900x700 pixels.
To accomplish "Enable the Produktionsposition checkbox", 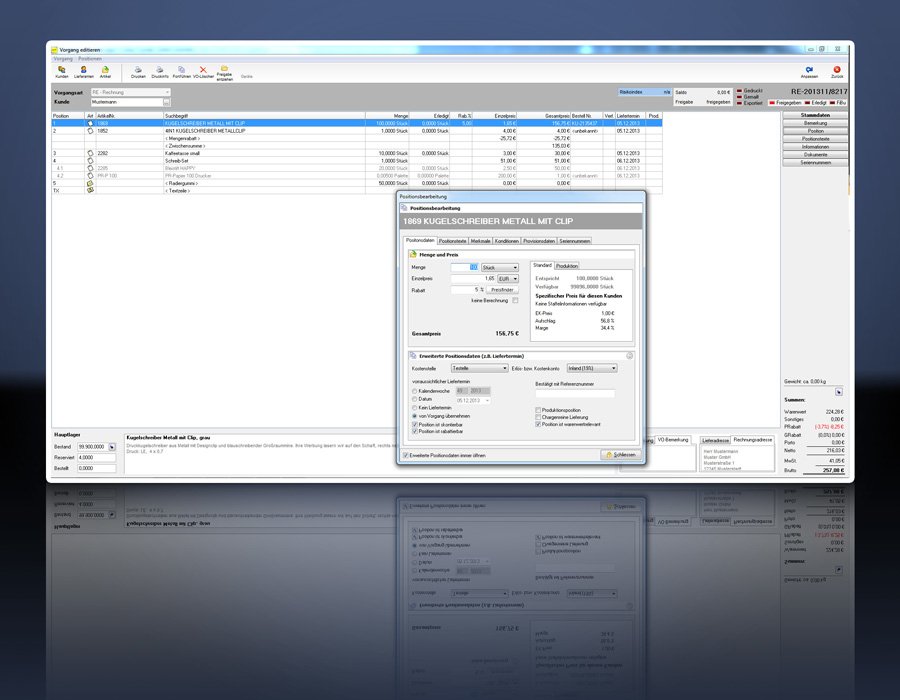I will [x=538, y=410].
